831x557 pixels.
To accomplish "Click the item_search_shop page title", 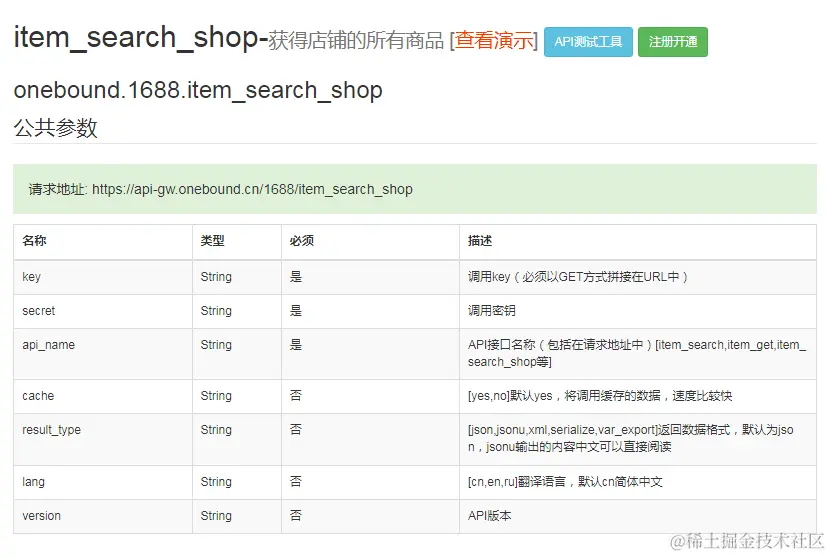I will coord(136,37).
